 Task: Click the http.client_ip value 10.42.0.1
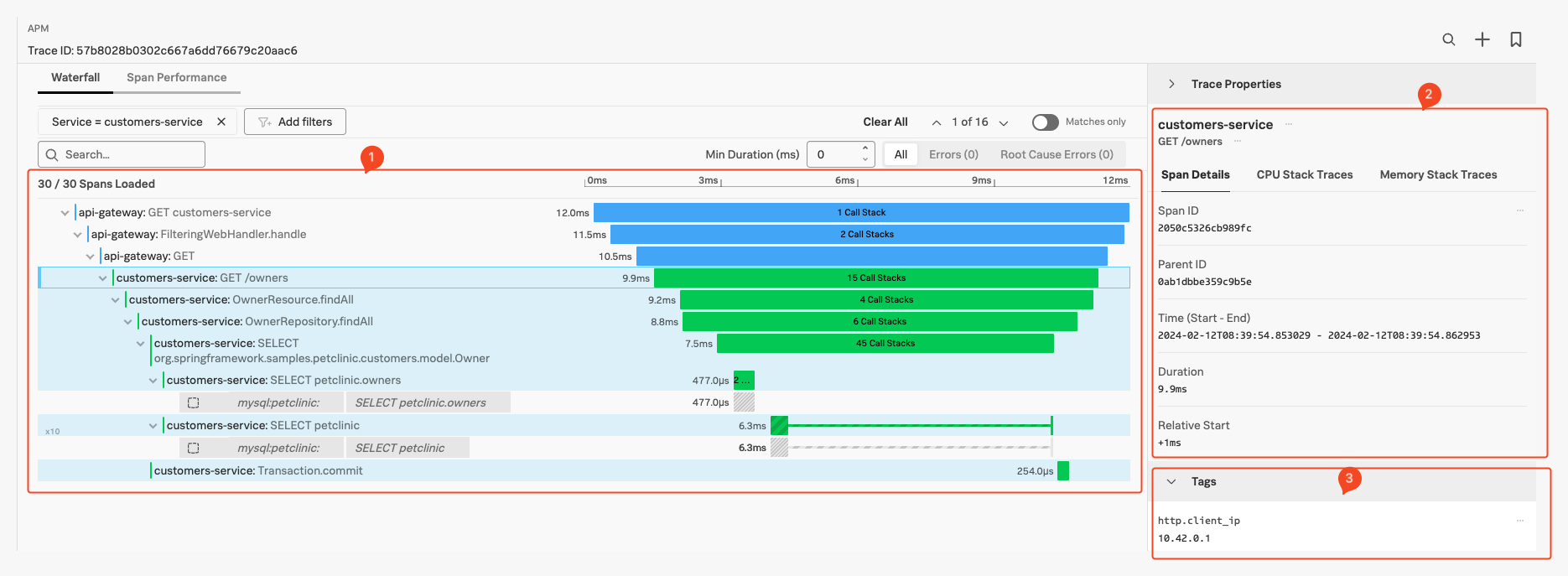click(1184, 538)
